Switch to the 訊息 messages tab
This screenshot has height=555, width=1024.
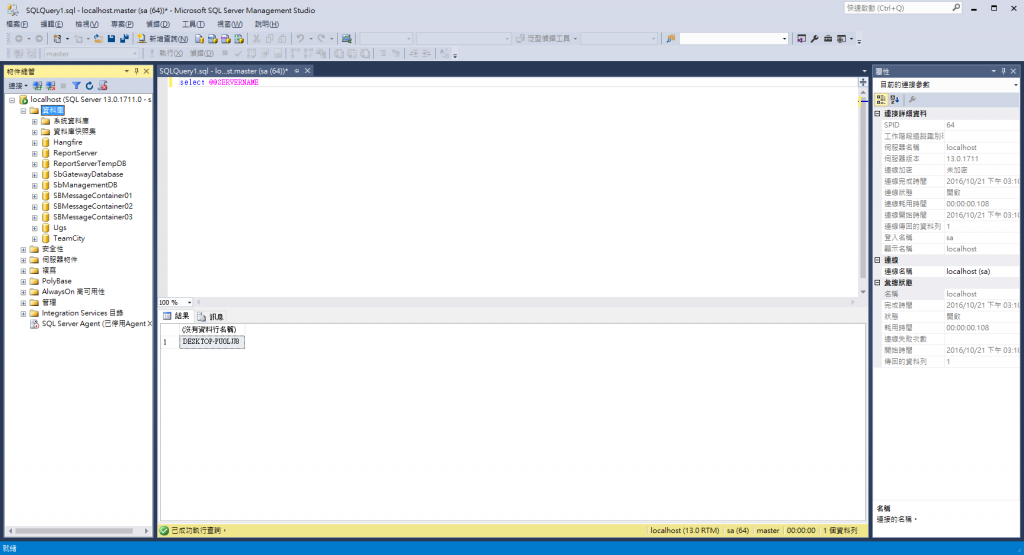pos(210,316)
